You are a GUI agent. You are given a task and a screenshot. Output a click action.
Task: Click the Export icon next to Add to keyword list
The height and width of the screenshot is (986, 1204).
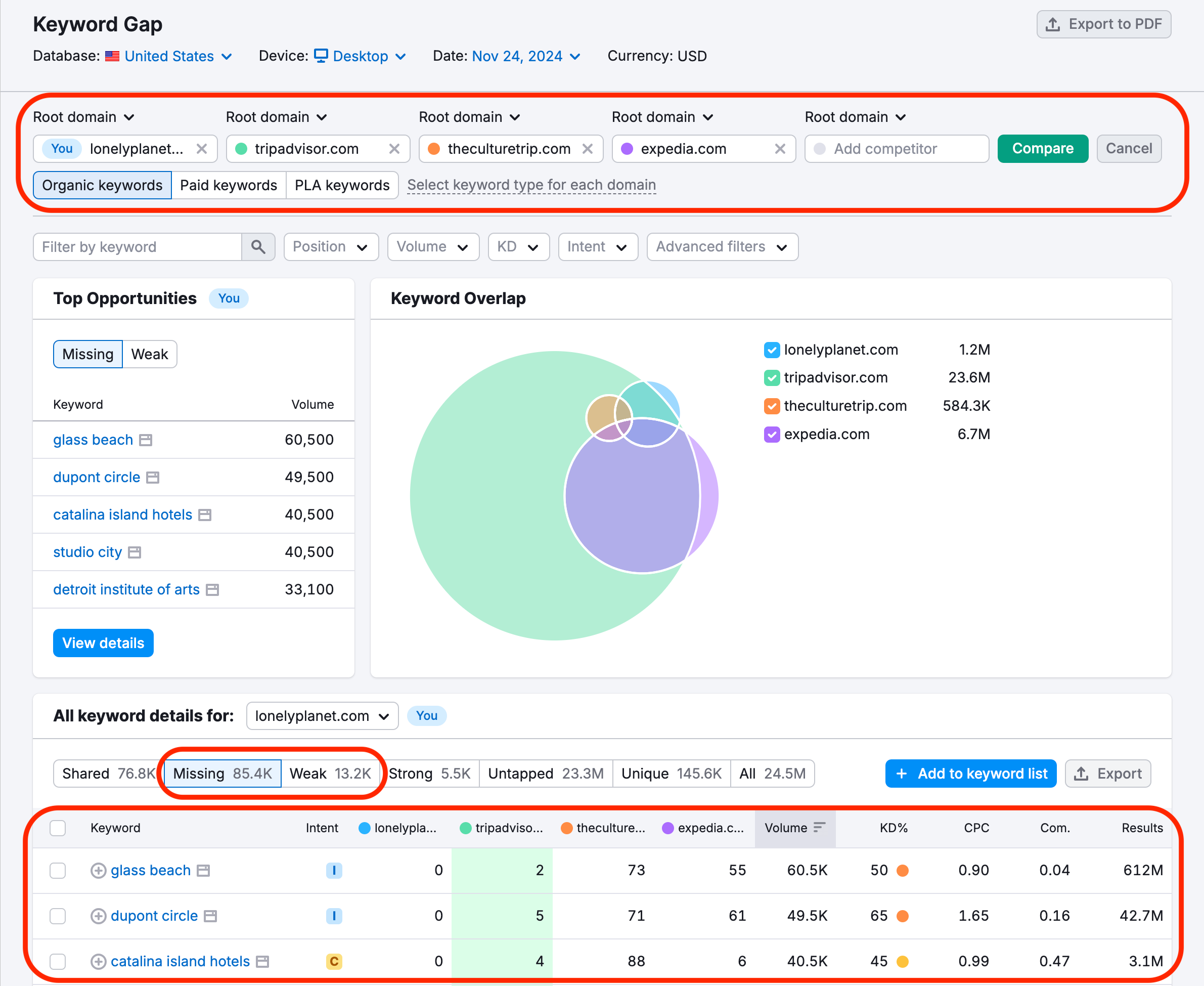1082,774
